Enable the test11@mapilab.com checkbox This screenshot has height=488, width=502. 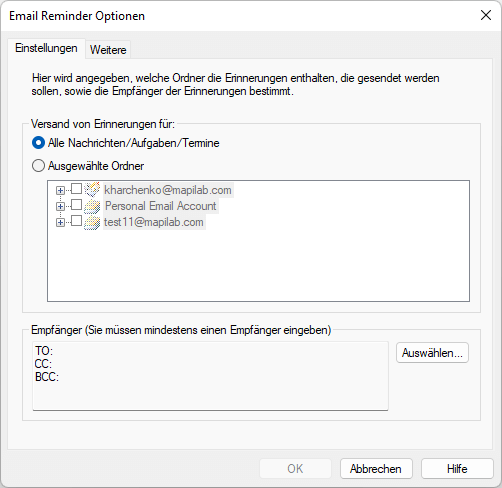tap(76, 221)
